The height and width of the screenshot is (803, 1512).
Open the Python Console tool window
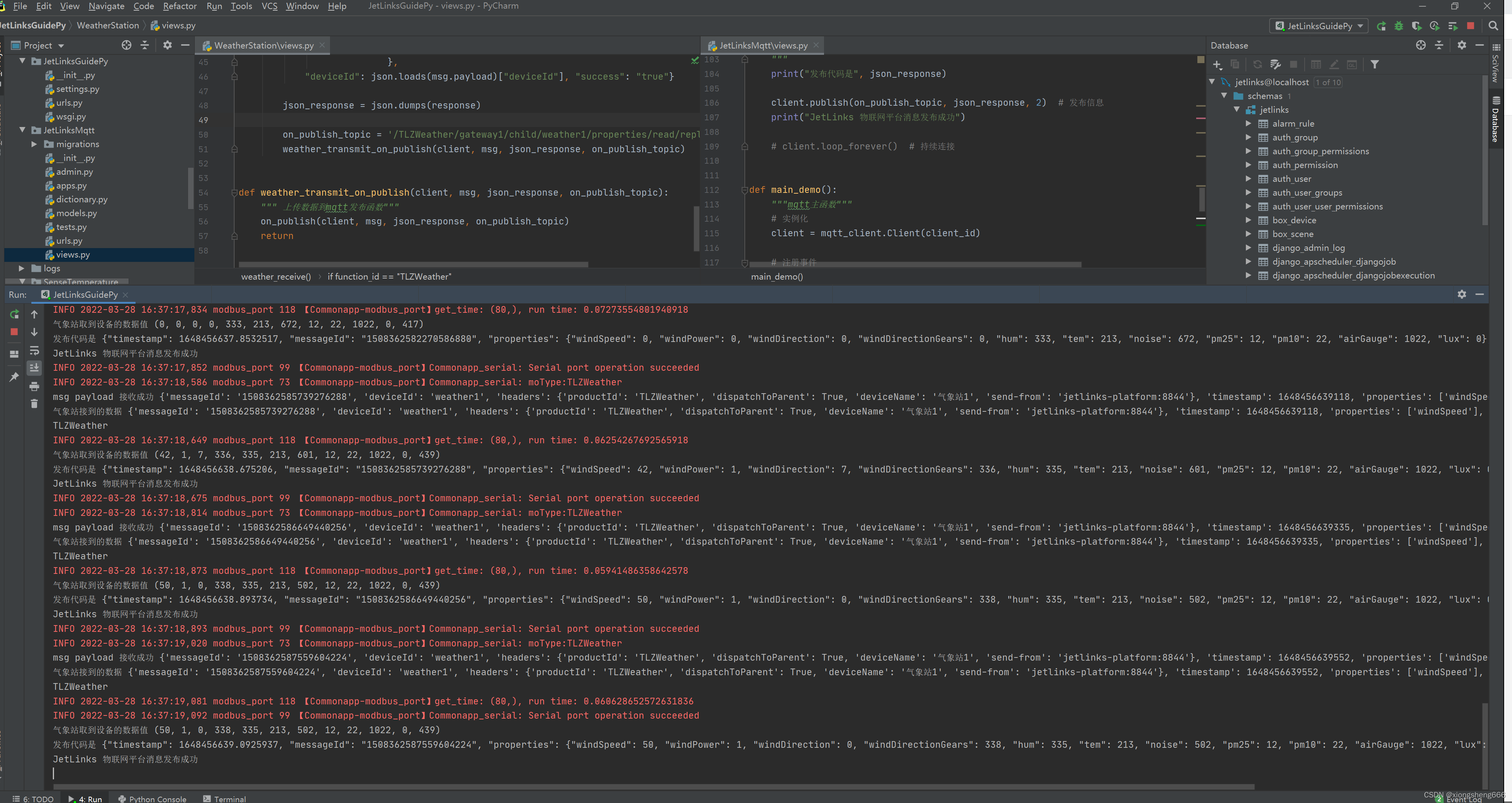point(152,798)
